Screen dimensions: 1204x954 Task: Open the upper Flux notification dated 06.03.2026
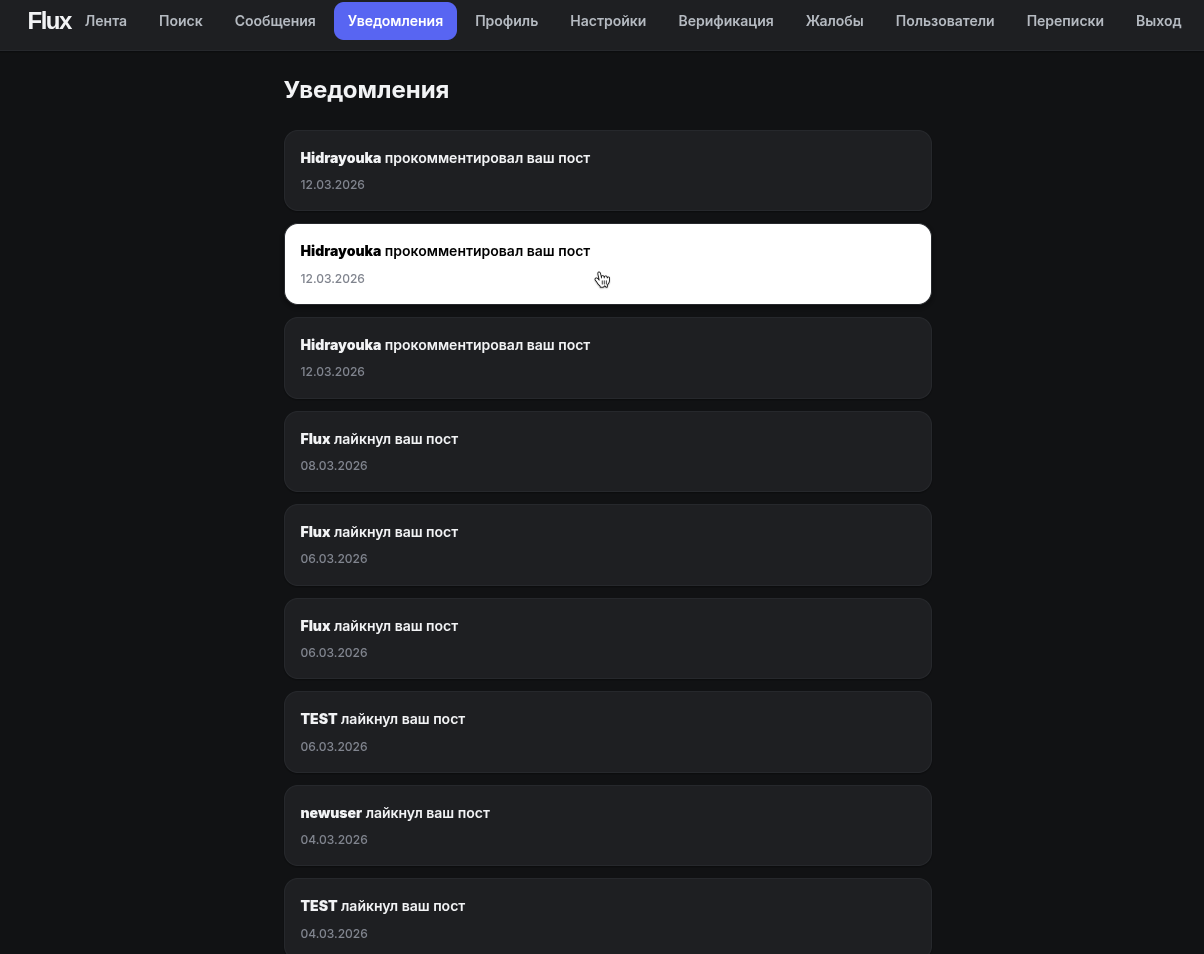pyautogui.click(x=608, y=545)
